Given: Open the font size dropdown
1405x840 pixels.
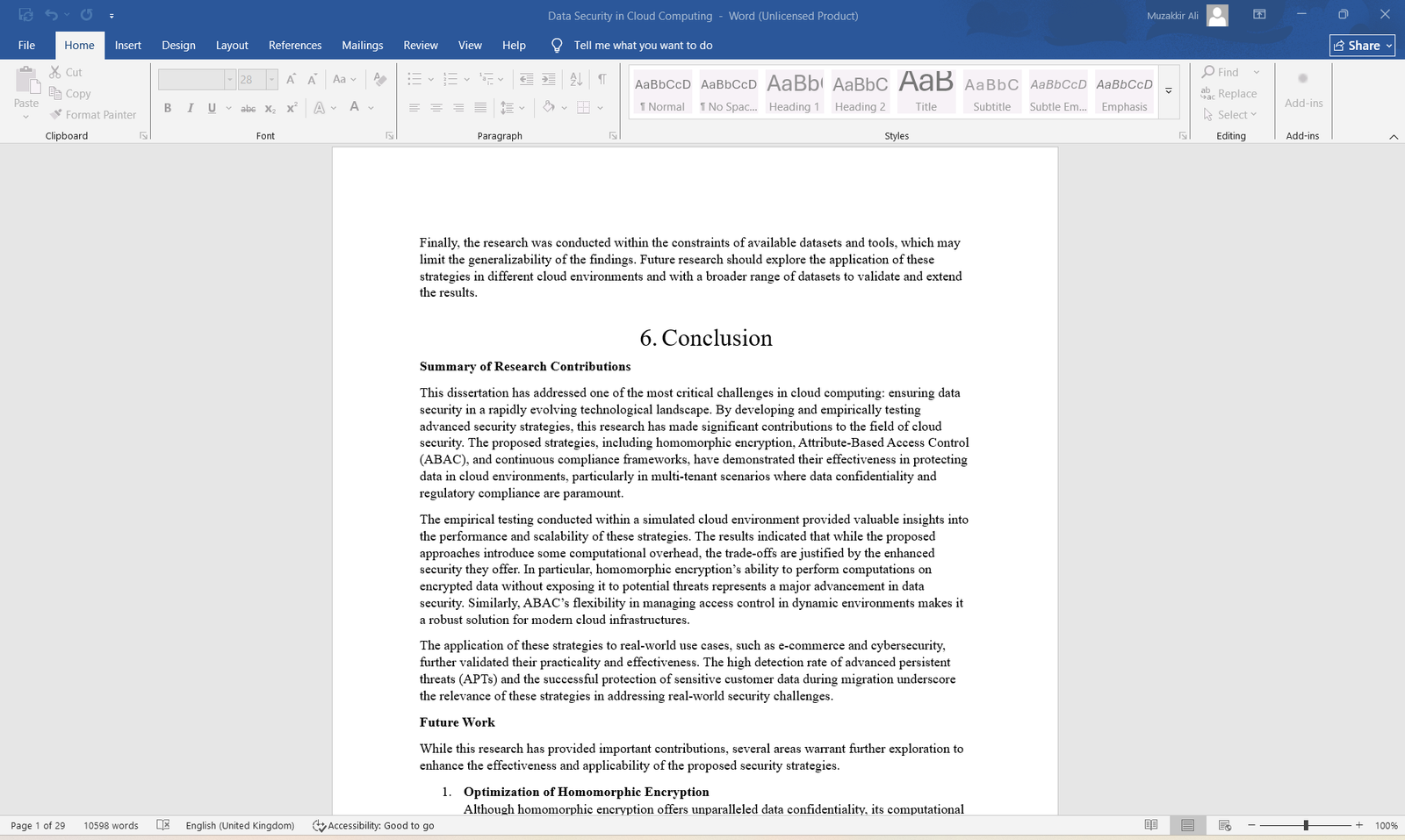Looking at the screenshot, I should tap(271, 80).
